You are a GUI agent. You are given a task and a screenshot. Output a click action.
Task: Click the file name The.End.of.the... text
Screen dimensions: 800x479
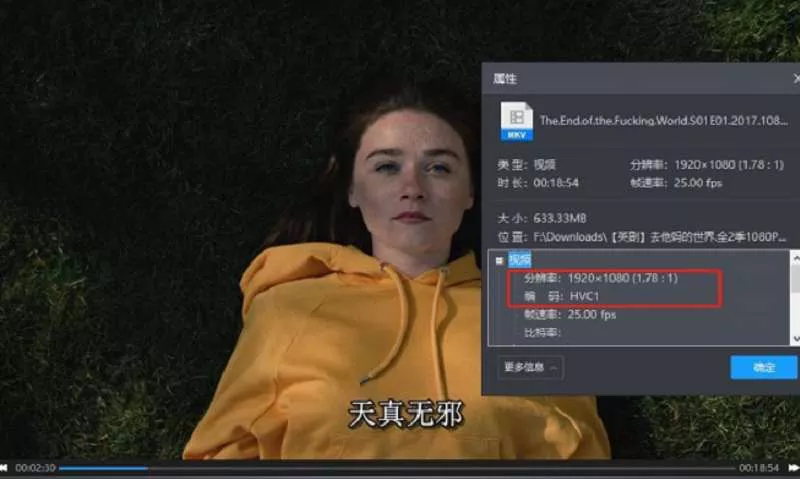click(x=662, y=120)
